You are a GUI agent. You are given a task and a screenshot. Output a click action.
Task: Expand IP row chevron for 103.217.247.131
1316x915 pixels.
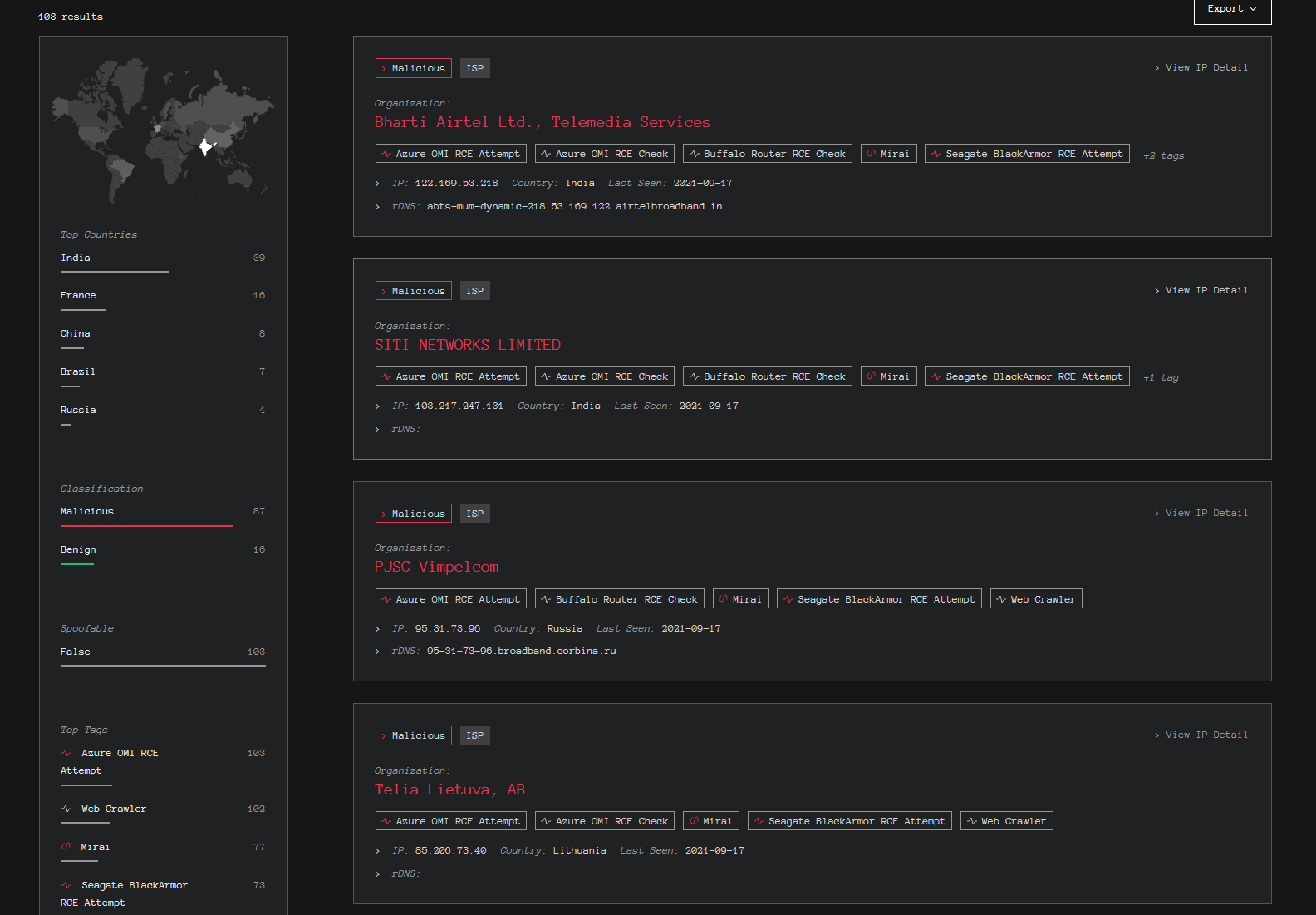[377, 406]
